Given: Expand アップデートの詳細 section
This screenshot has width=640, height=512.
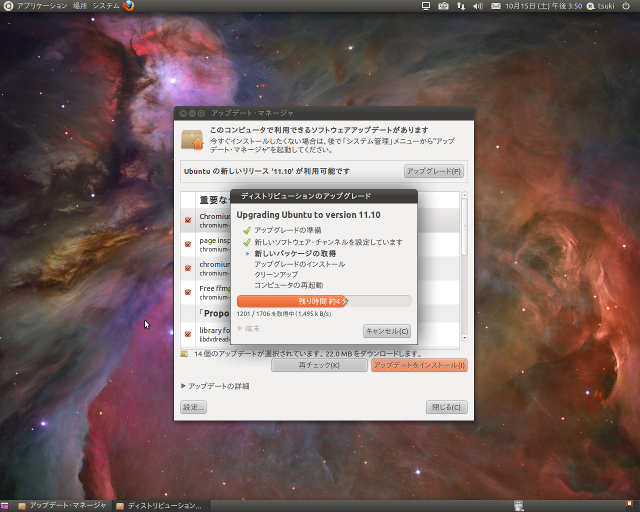Looking at the screenshot, I should click(215, 386).
